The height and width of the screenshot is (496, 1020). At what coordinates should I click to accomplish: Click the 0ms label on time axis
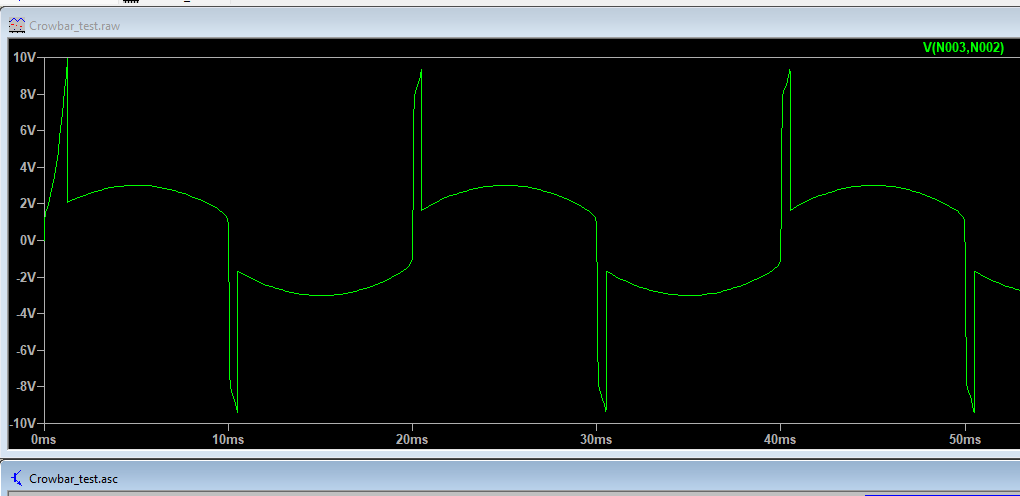pyautogui.click(x=45, y=440)
